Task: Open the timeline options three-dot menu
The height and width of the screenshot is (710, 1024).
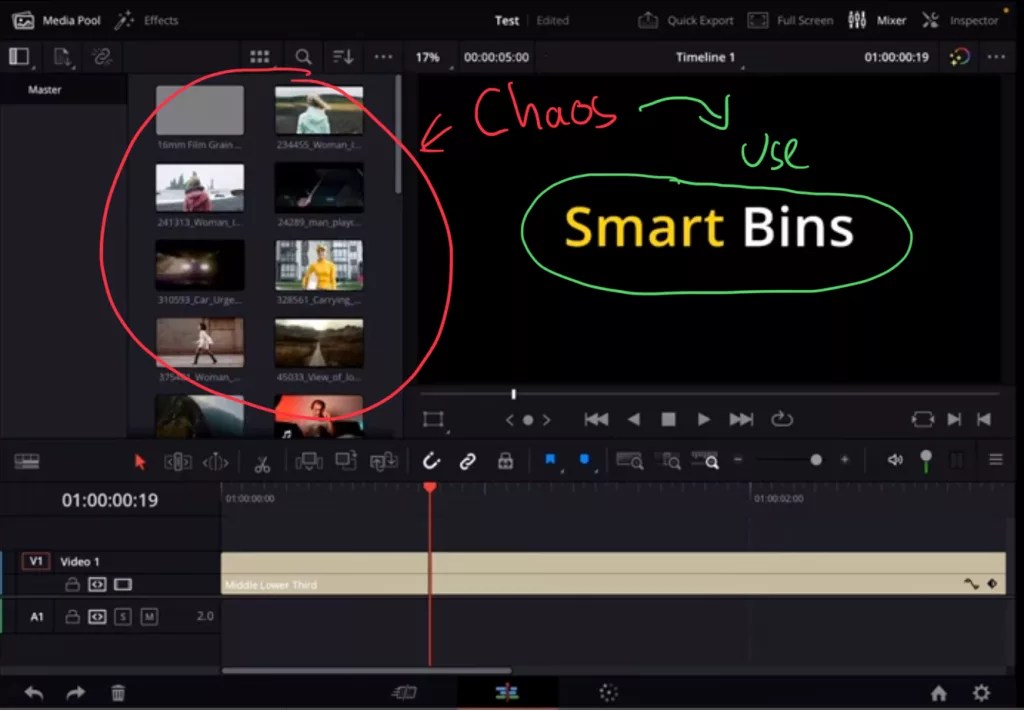Action: pos(996,57)
